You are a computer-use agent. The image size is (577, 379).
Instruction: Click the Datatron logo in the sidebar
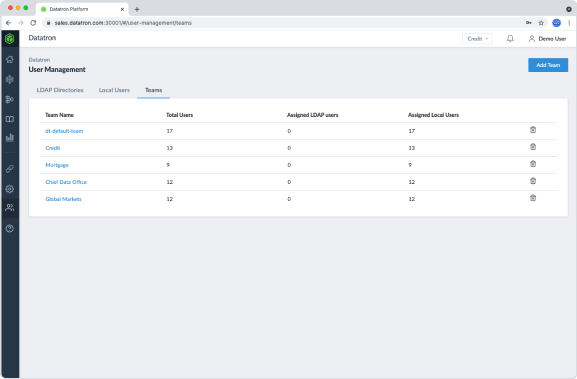click(10, 38)
